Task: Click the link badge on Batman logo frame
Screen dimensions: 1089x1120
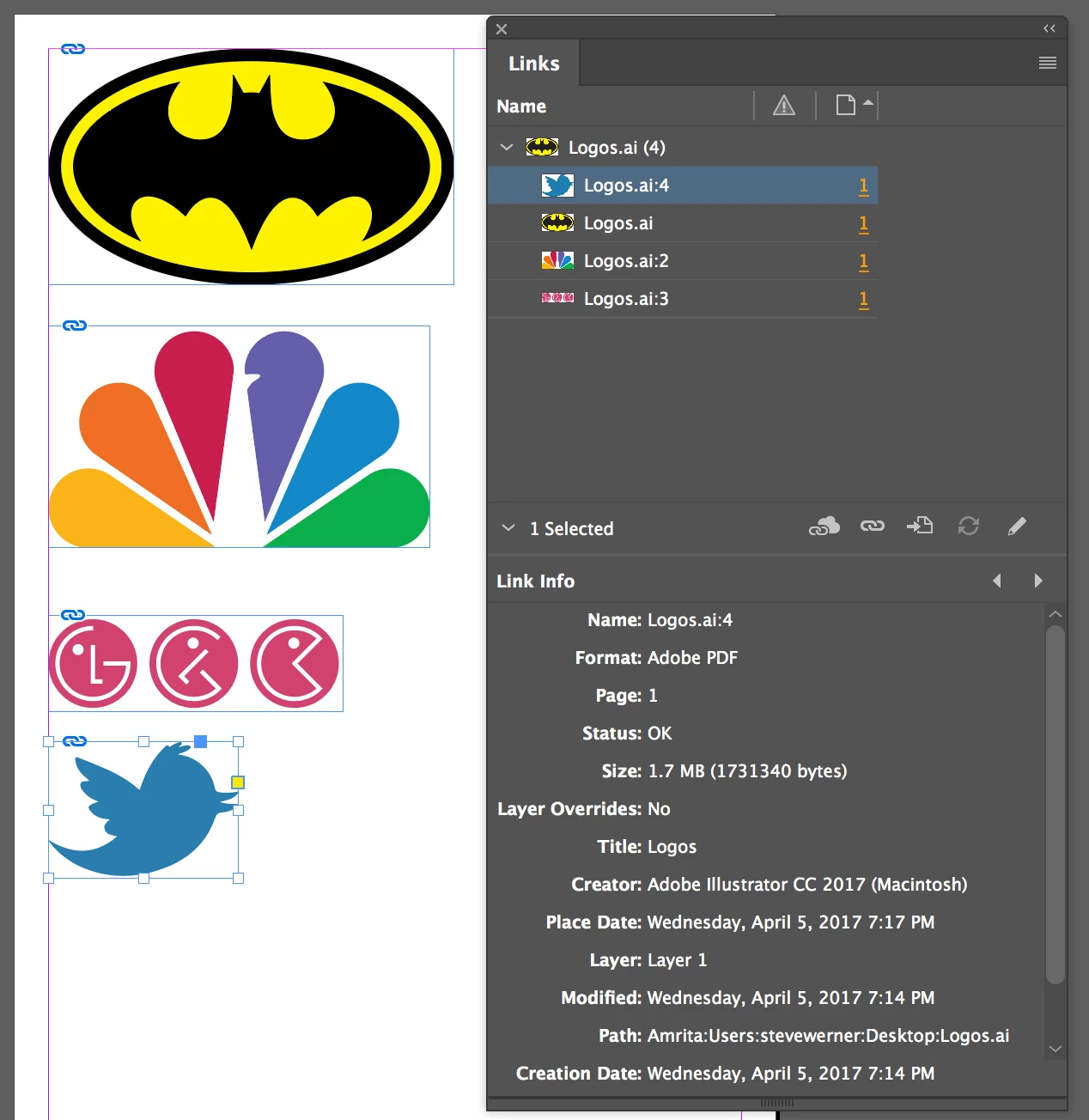Action: point(73,49)
